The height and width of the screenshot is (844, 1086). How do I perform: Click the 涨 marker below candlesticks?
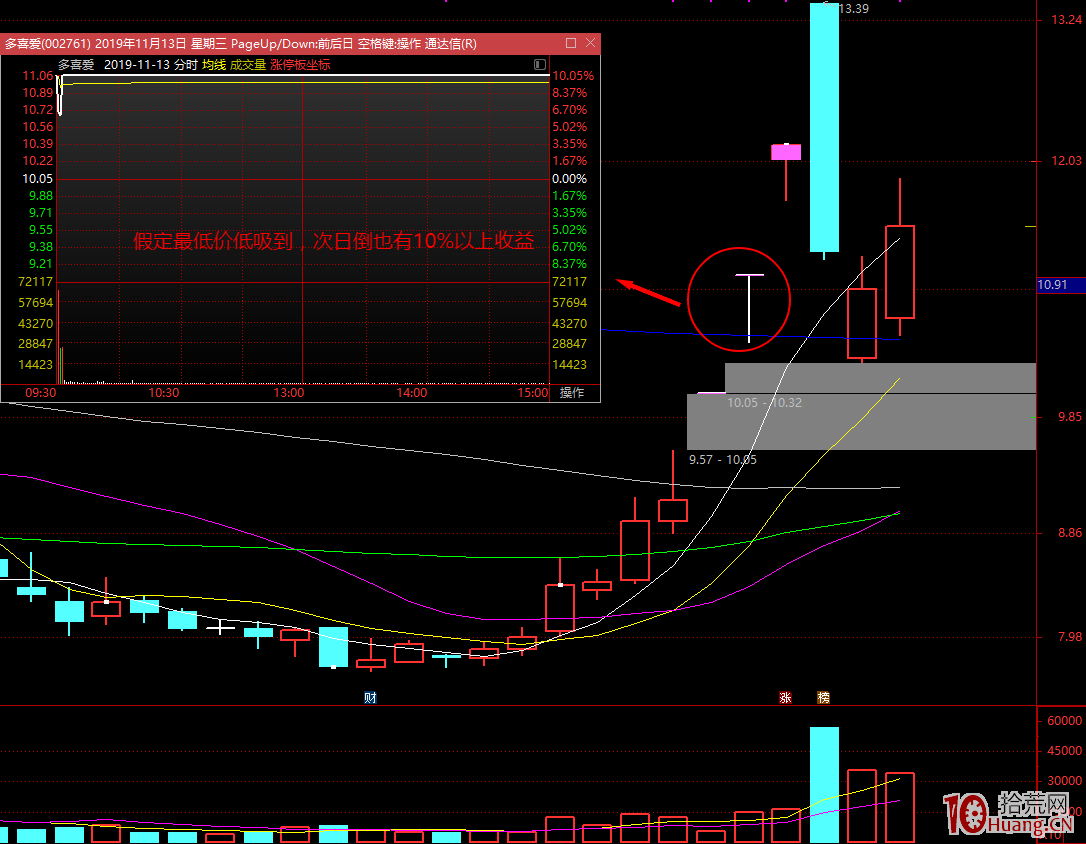pyautogui.click(x=785, y=697)
